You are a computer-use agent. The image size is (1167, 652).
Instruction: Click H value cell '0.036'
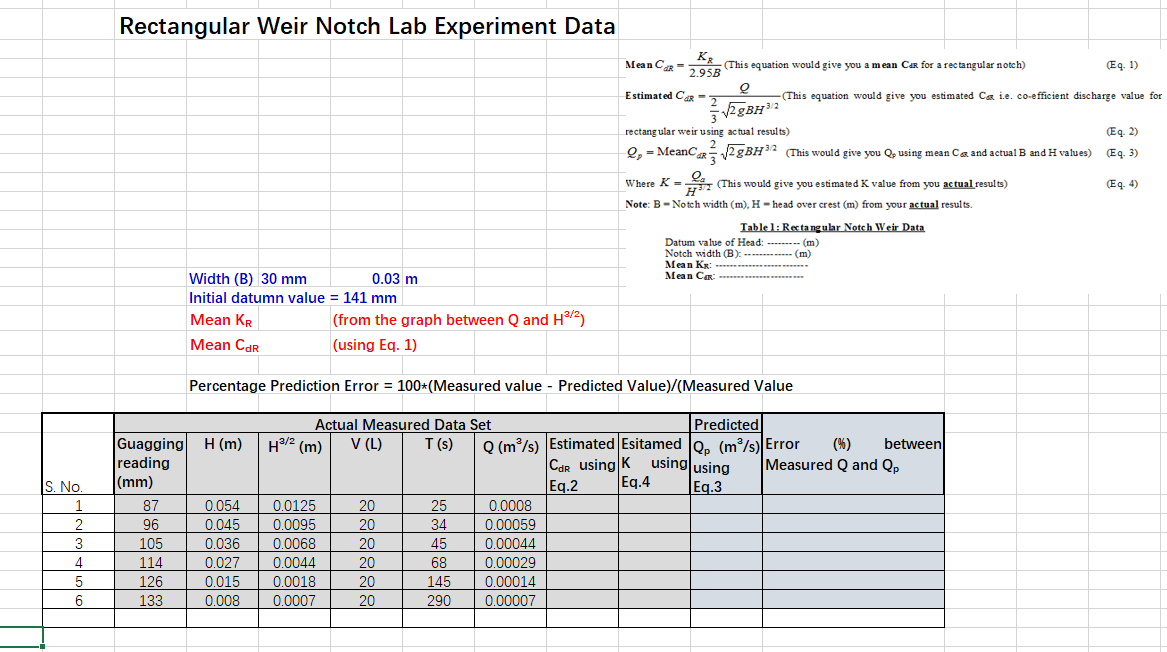(223, 544)
